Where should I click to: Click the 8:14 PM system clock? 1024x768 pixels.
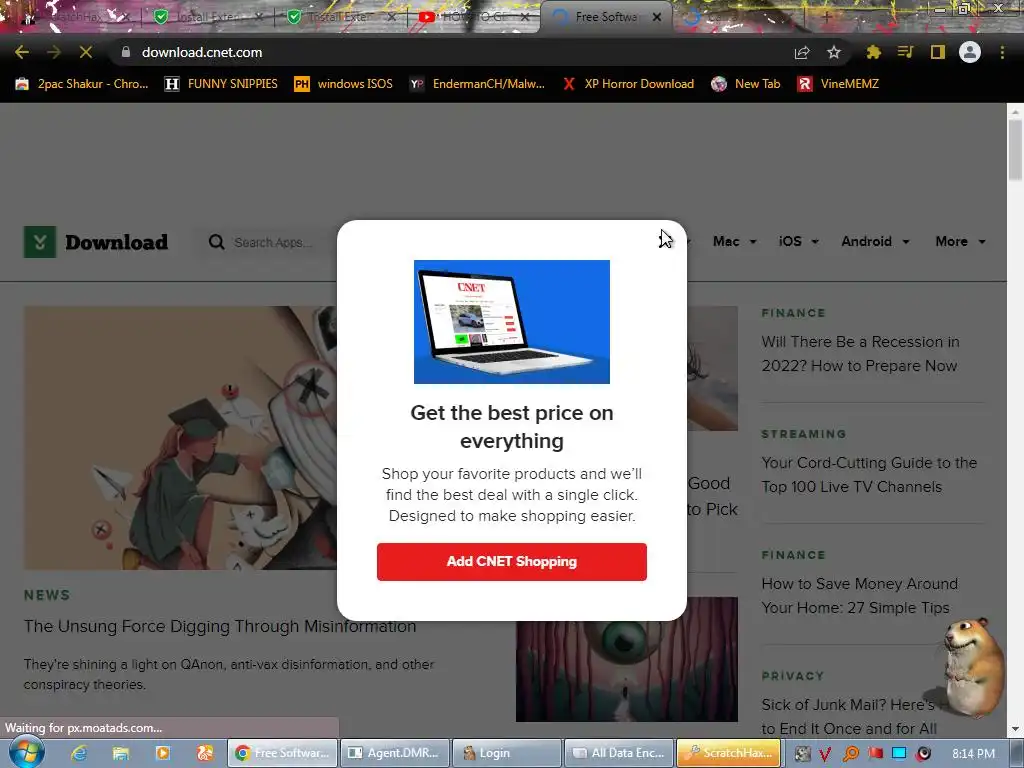point(974,754)
